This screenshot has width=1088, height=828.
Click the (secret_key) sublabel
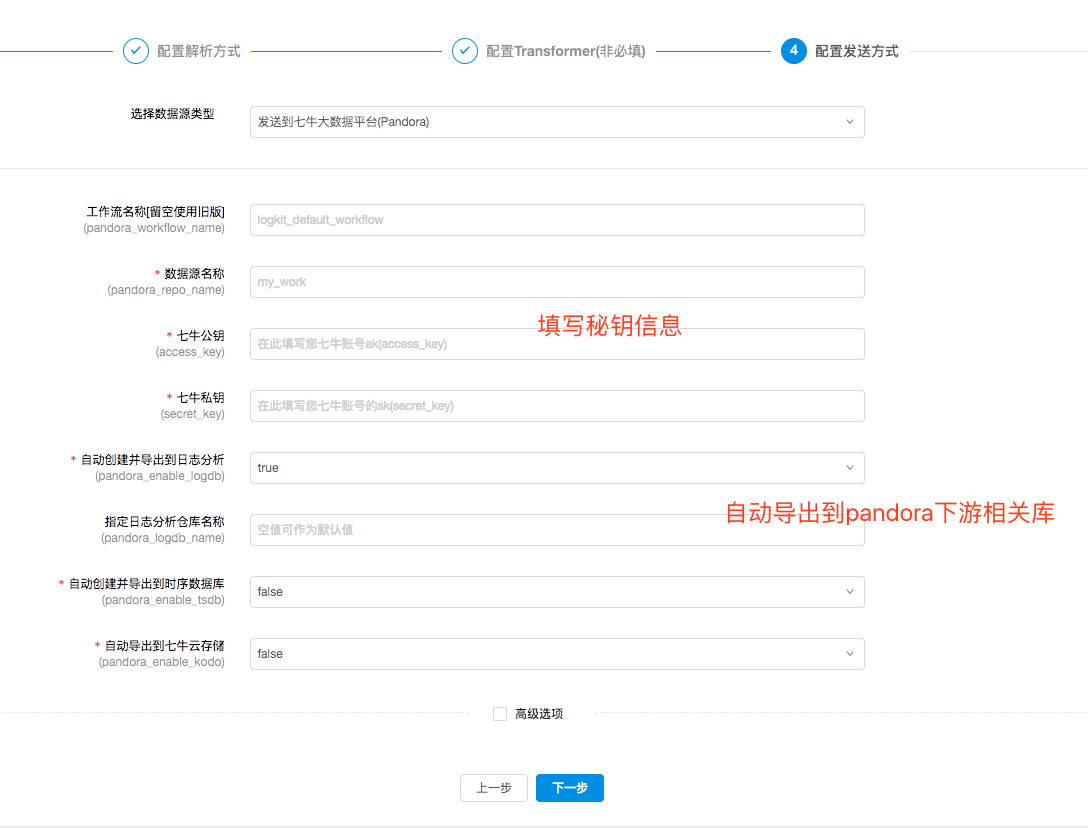[193, 414]
